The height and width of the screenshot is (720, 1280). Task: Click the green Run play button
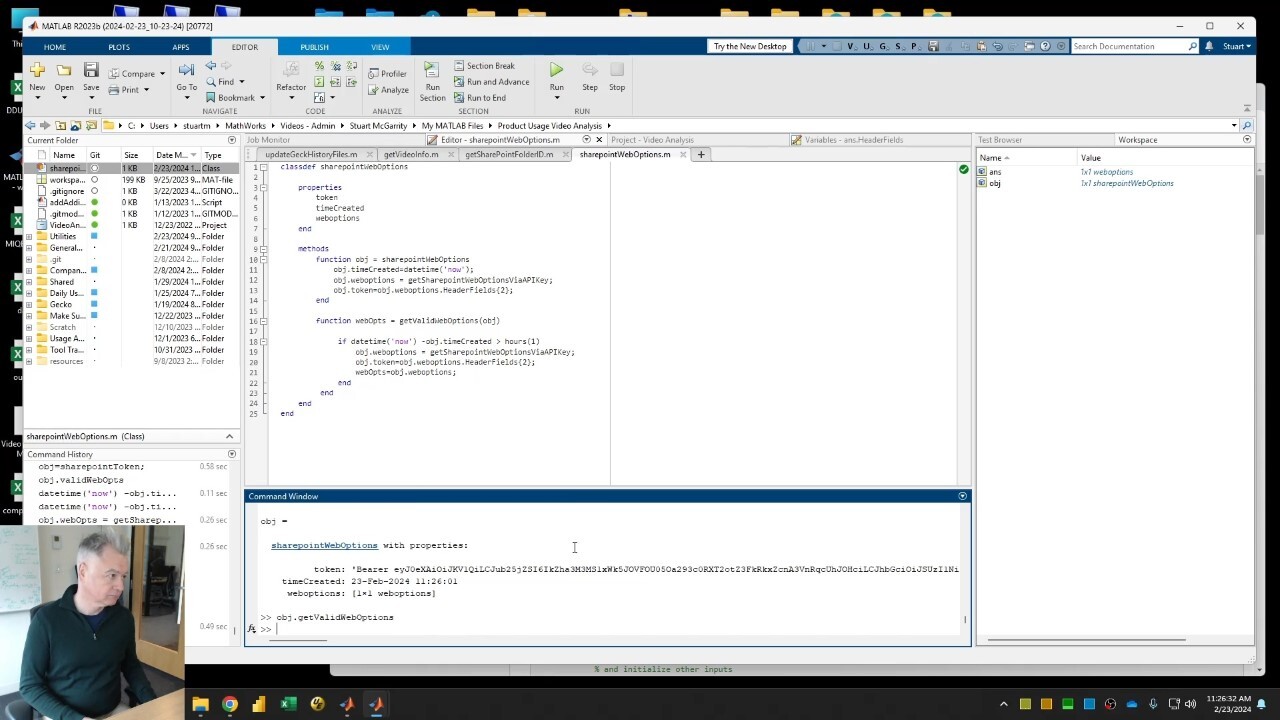(x=556, y=70)
